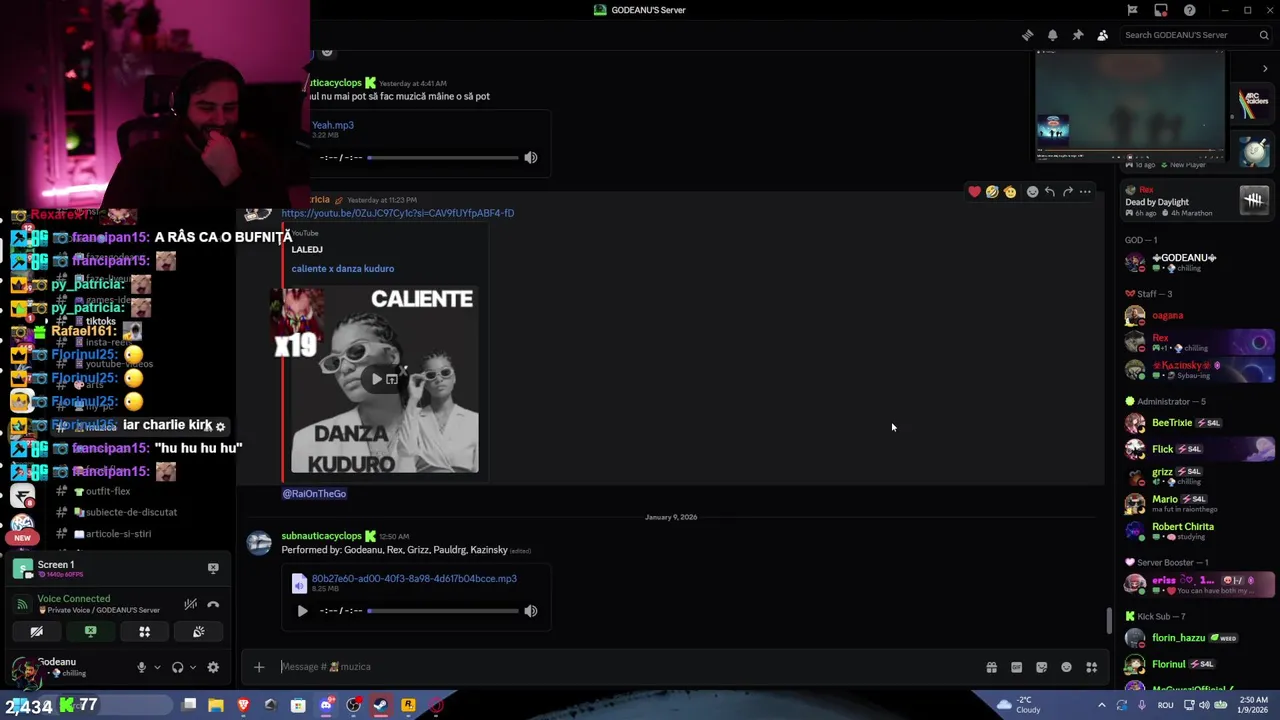Mute the Yeah.mp3 audio volume icon
This screenshot has width=1280, height=720.
pyautogui.click(x=531, y=157)
